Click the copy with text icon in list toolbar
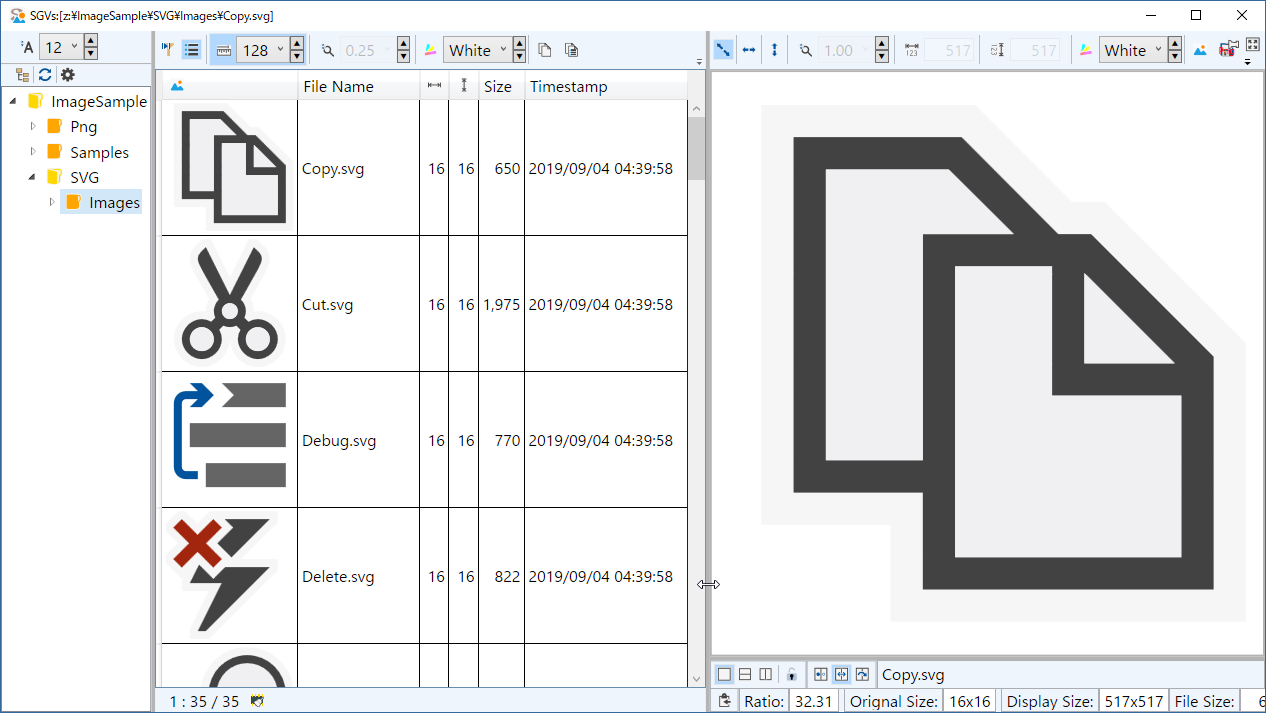The image size is (1266, 713). (571, 49)
